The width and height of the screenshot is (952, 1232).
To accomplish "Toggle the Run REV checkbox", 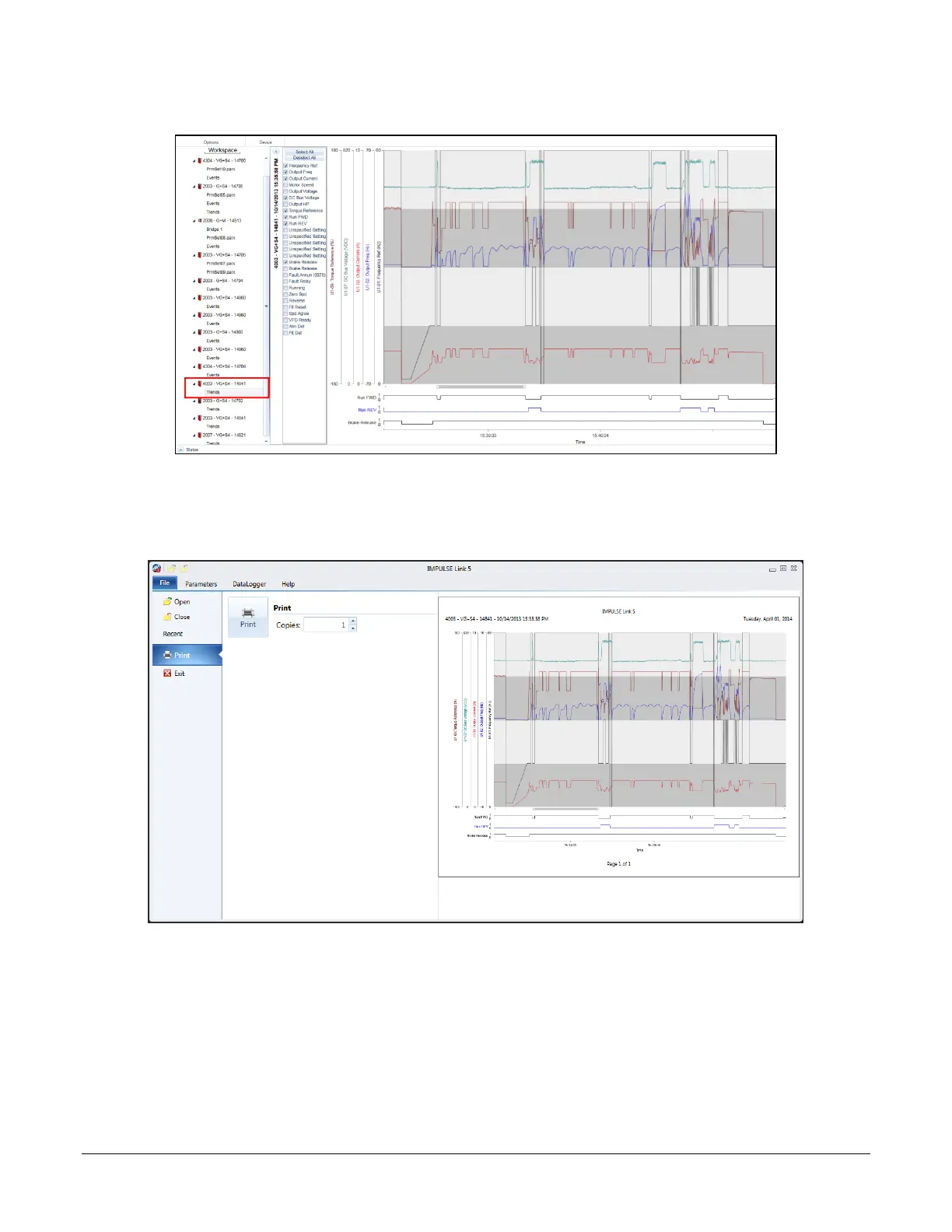I will tap(286, 223).
